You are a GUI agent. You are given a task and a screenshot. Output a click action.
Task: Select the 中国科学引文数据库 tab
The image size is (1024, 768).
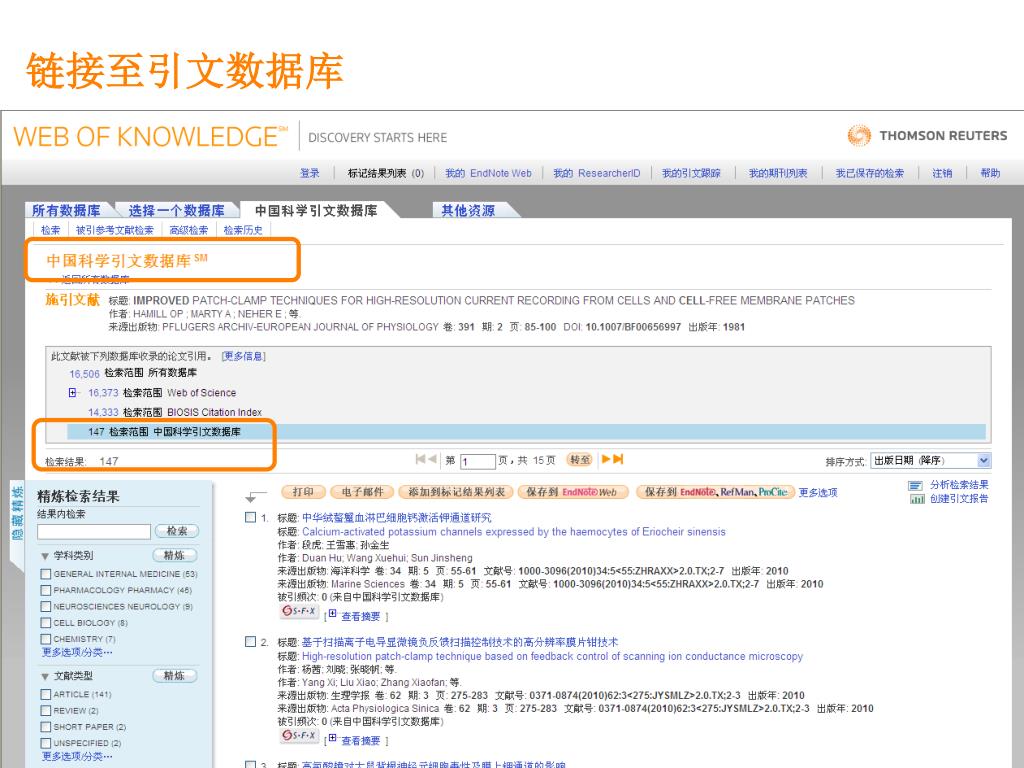(316, 210)
